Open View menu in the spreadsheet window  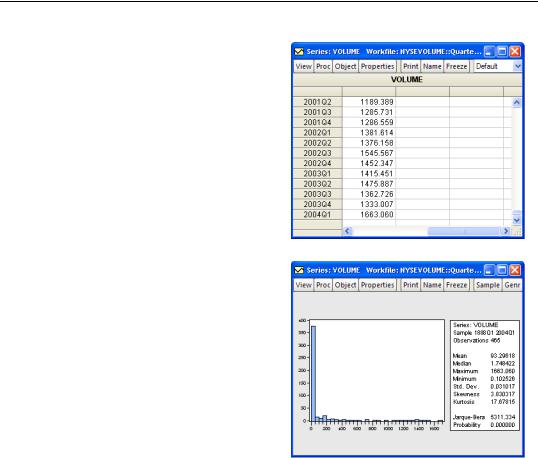[x=304, y=66]
